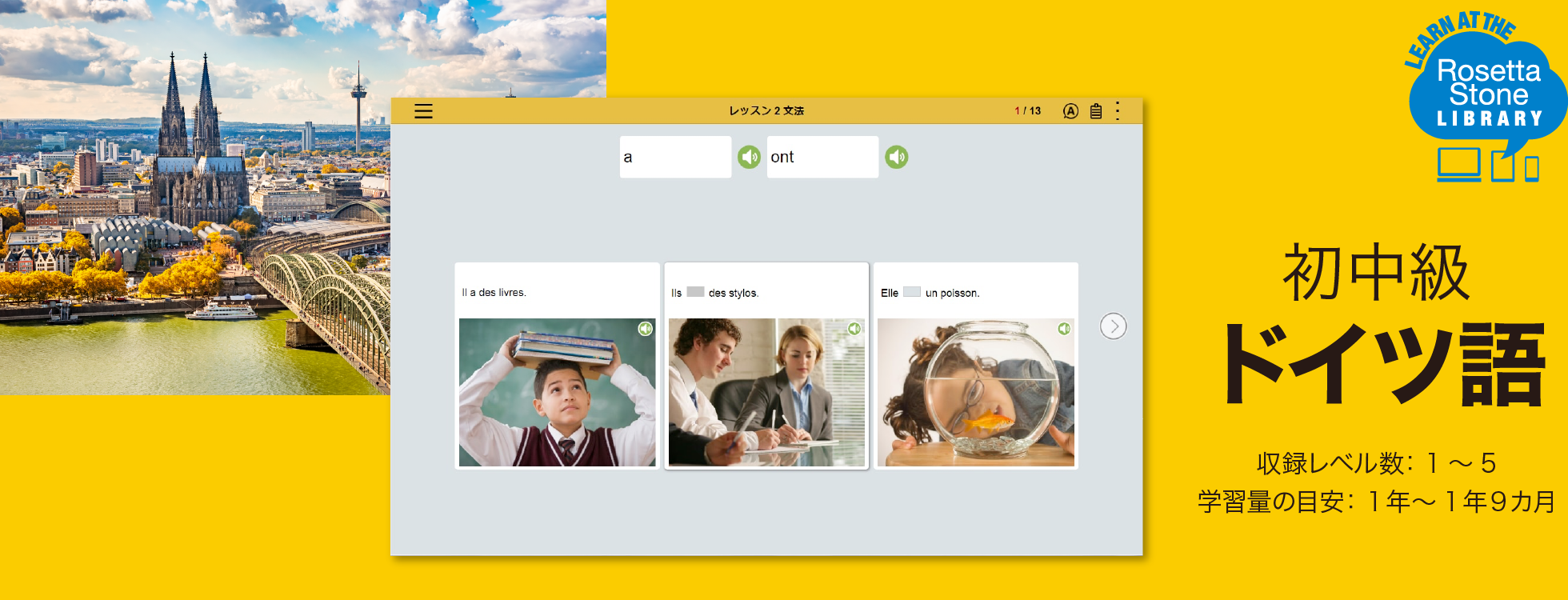Play audio for the word "ont"

click(896, 157)
